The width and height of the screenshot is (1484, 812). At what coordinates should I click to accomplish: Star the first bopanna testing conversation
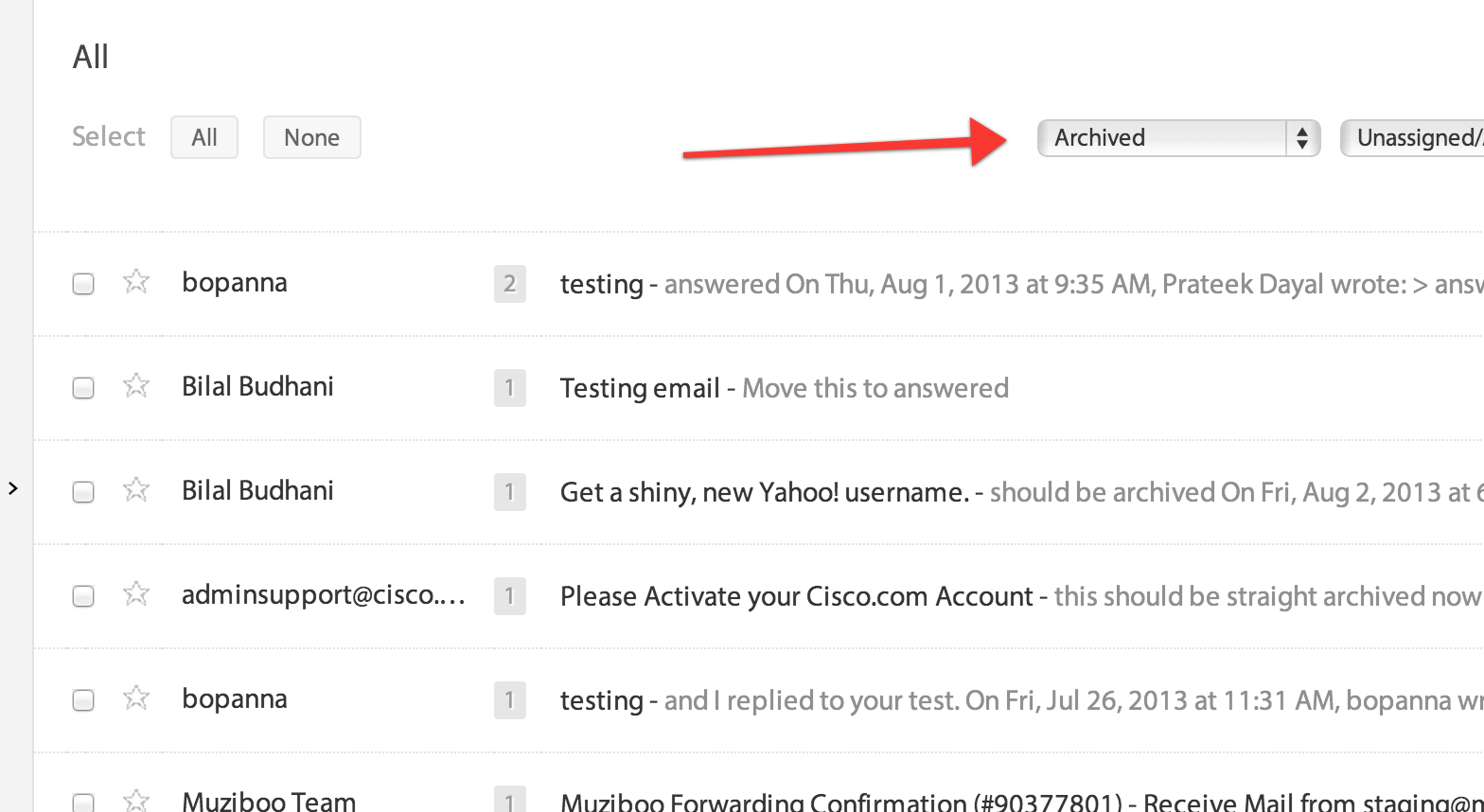136,281
